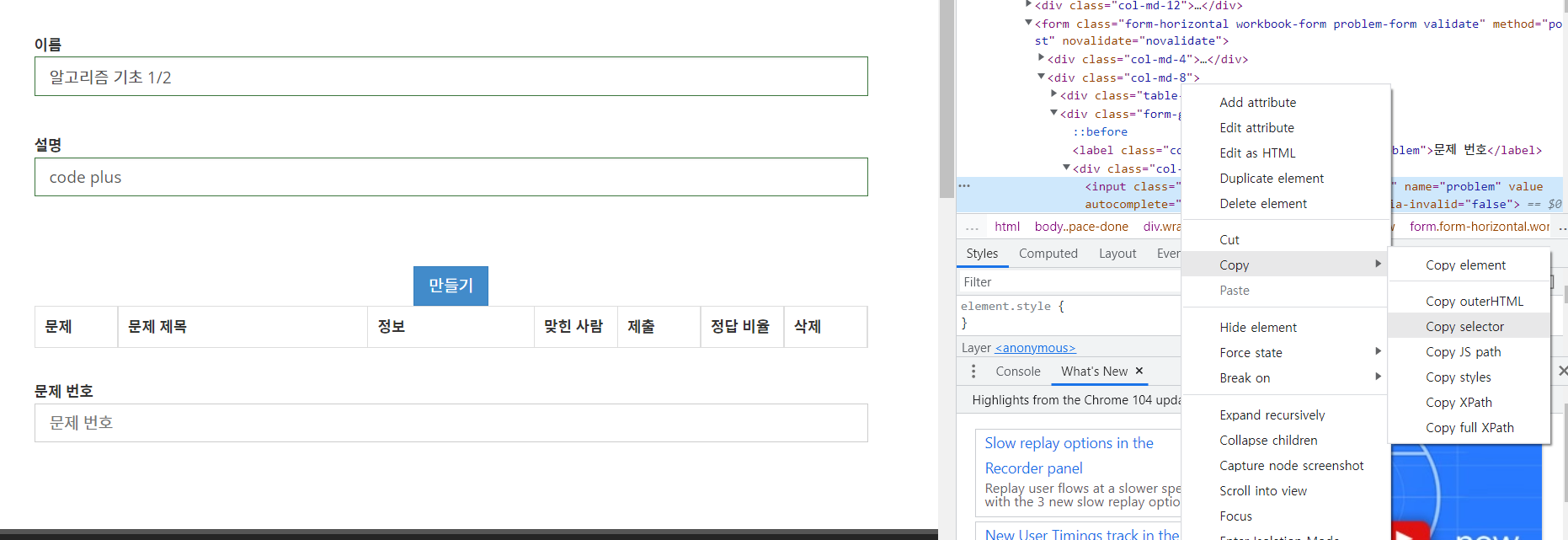This screenshot has width=1568, height=540.
Task: Open Slow replay options article link
Action: point(1069,455)
